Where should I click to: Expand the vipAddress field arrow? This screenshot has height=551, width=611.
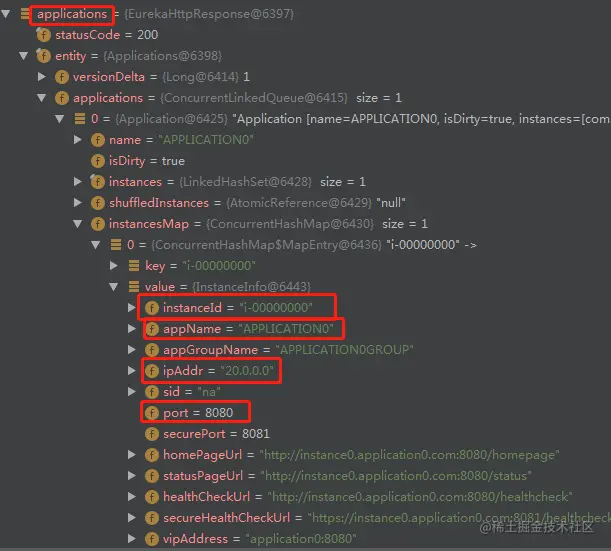pos(132,539)
